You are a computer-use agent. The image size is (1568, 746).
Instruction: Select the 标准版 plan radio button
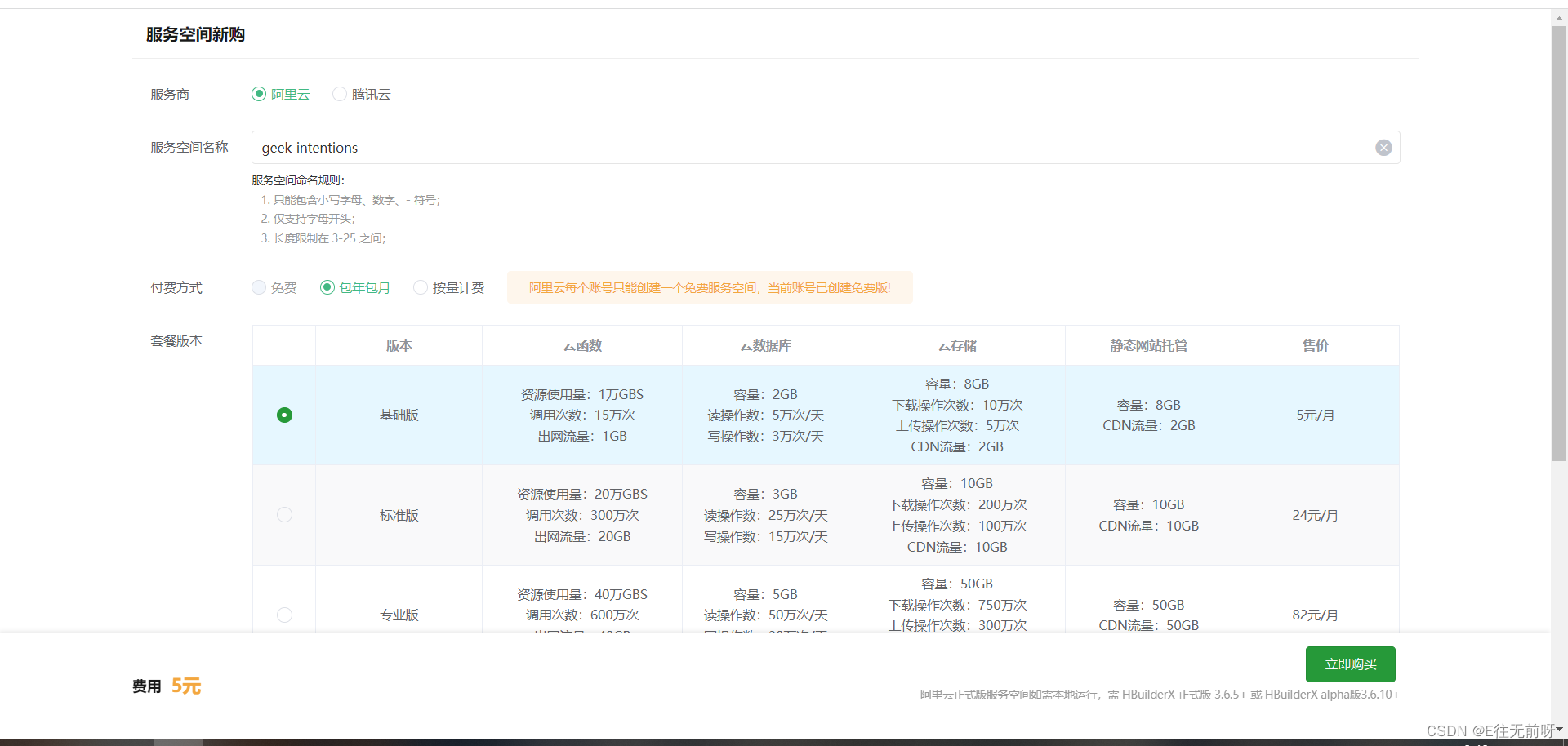(x=284, y=515)
